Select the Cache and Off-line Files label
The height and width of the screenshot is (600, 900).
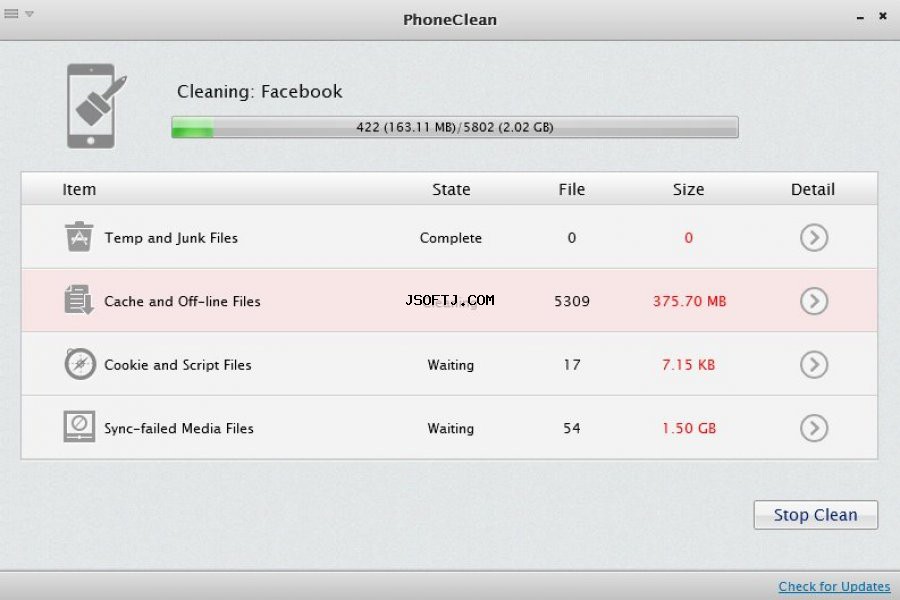tap(182, 301)
